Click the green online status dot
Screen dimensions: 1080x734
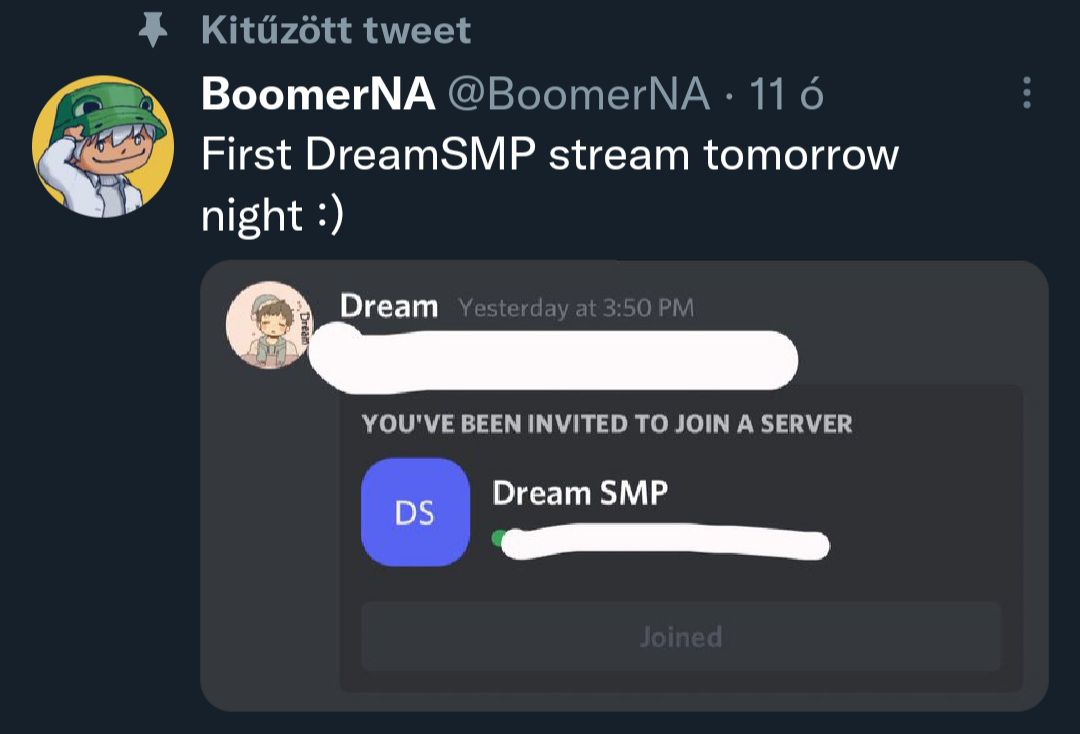499,538
